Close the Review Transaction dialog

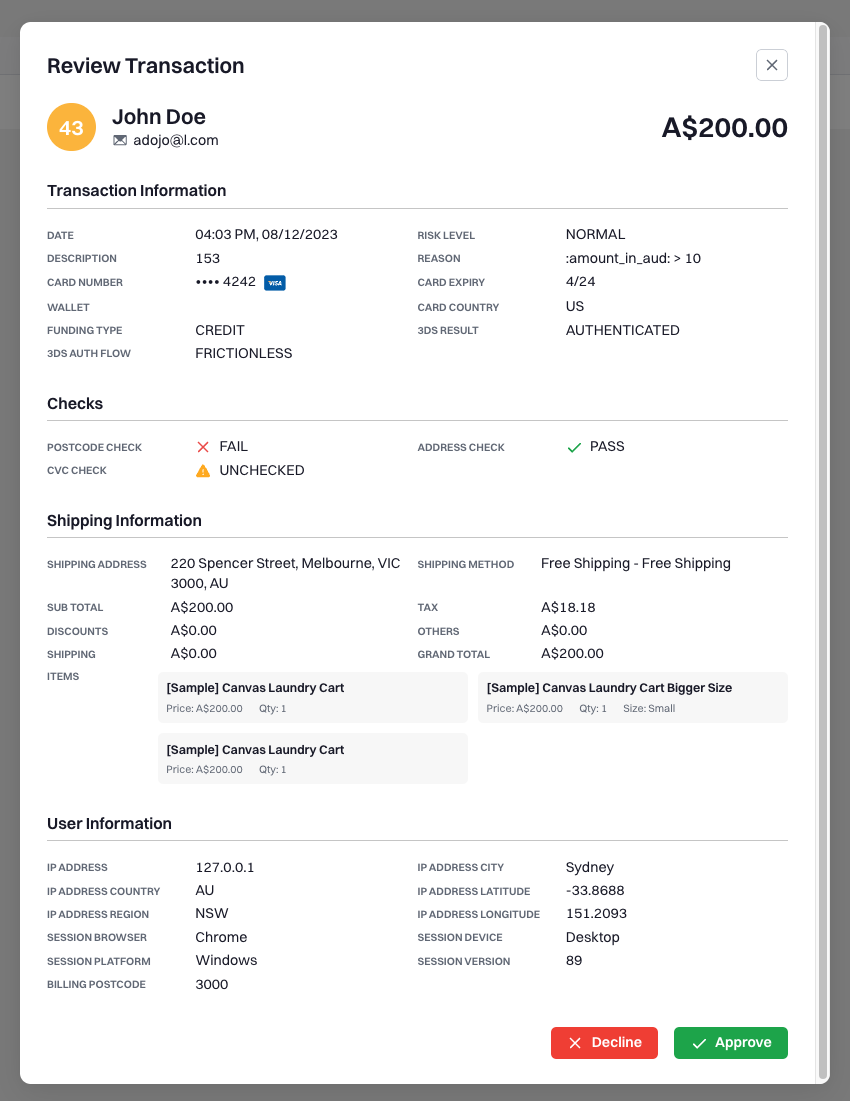771,65
